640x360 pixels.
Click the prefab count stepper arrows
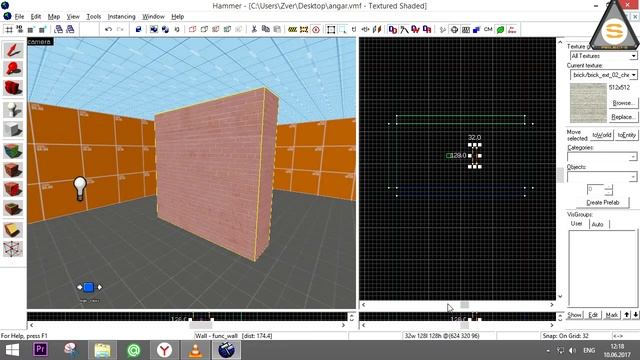608,189
